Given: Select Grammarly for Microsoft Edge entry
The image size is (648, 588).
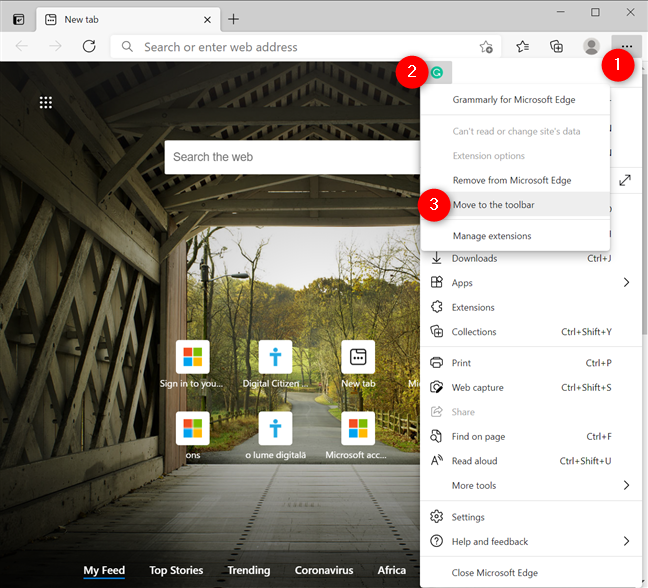Looking at the screenshot, I should click(515, 100).
